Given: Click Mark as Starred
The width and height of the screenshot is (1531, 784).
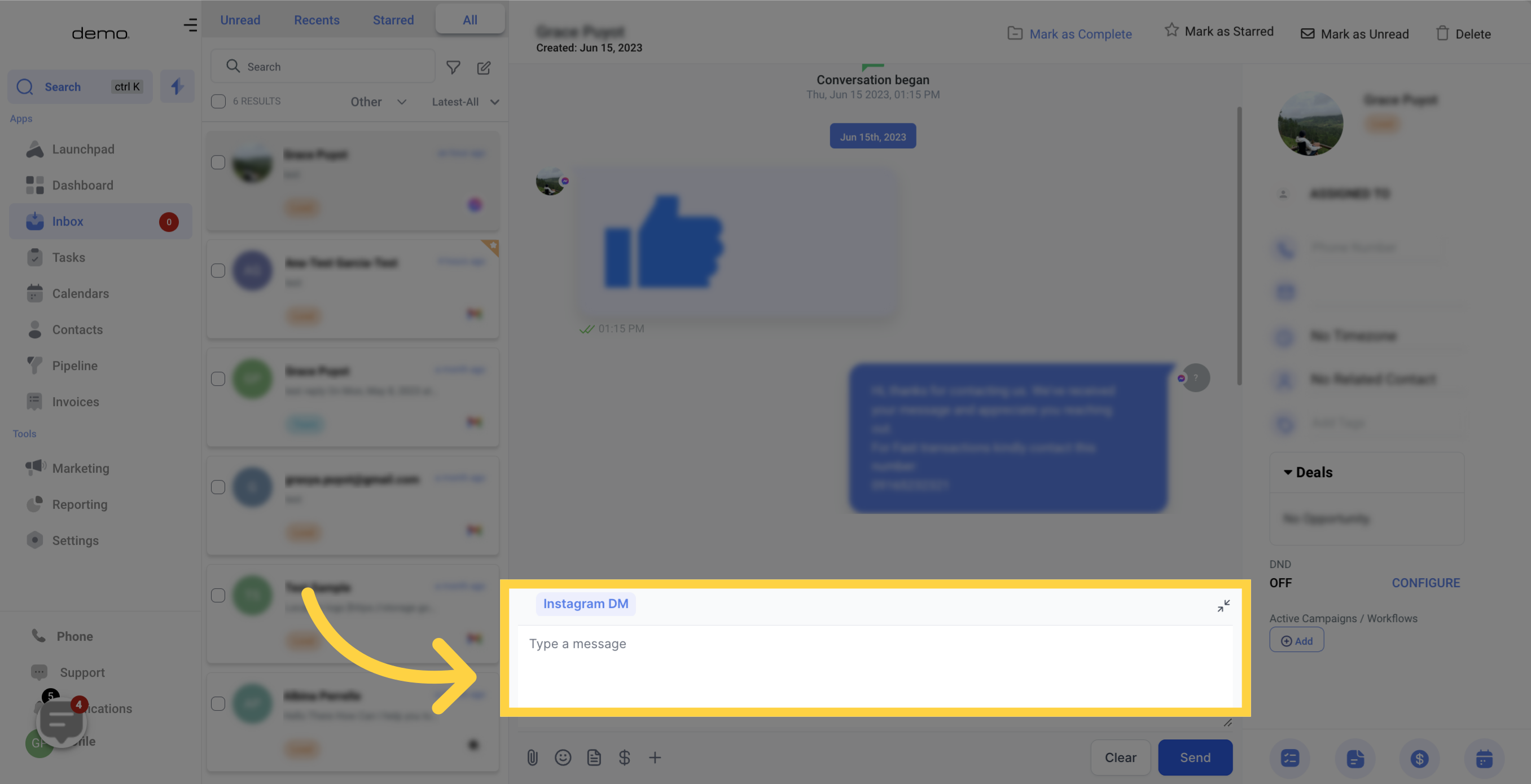Looking at the screenshot, I should (x=1218, y=31).
